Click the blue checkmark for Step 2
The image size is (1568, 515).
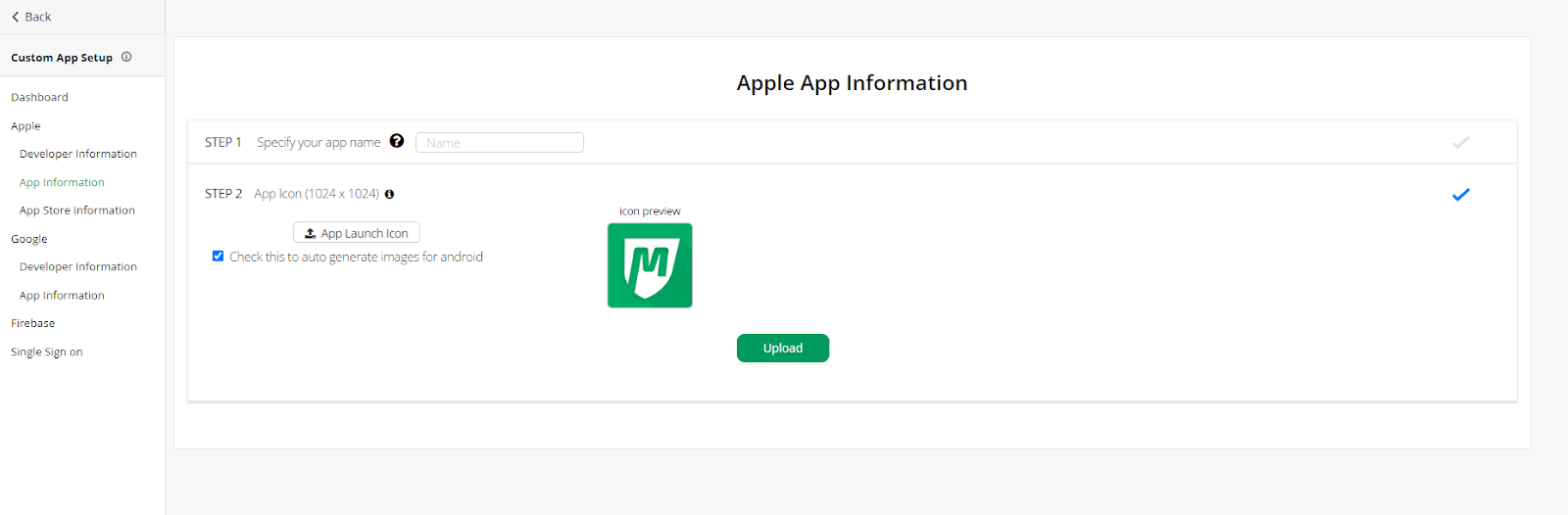click(x=1460, y=194)
